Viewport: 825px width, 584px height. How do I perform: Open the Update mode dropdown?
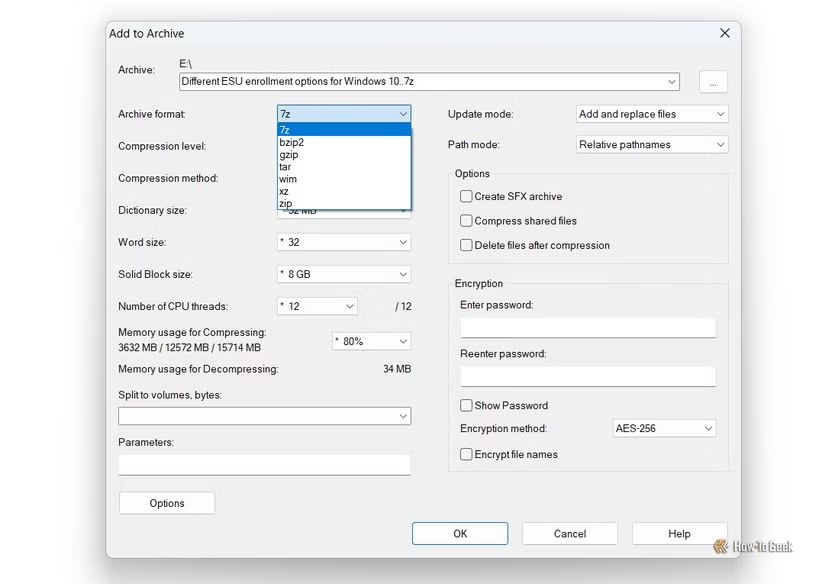pyautogui.click(x=652, y=114)
